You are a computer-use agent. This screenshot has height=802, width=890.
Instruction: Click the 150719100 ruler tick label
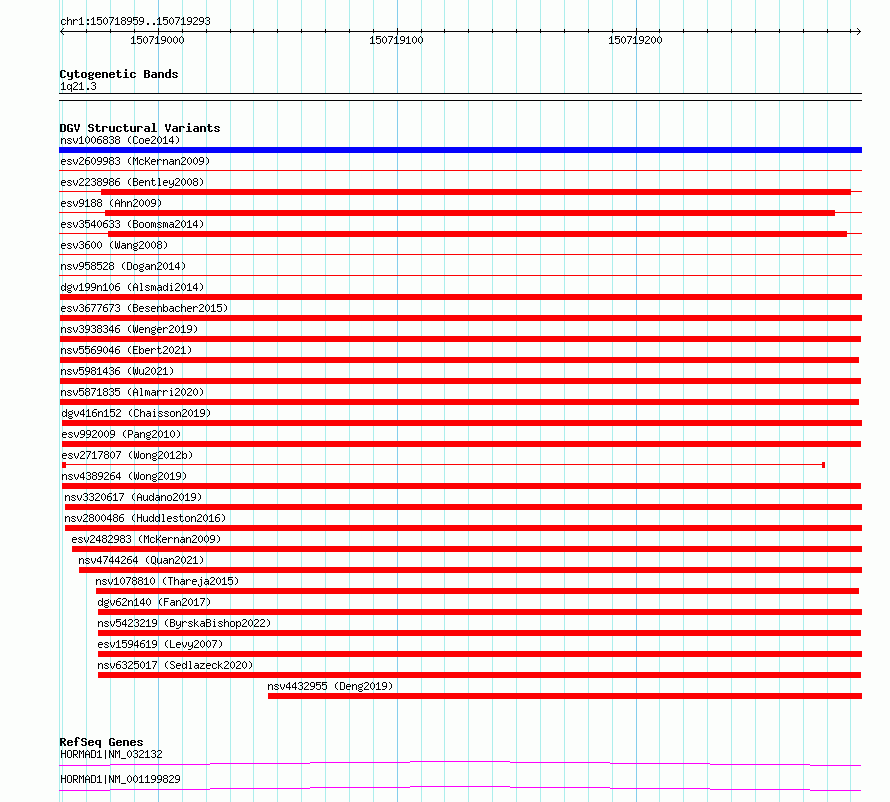[x=396, y=40]
